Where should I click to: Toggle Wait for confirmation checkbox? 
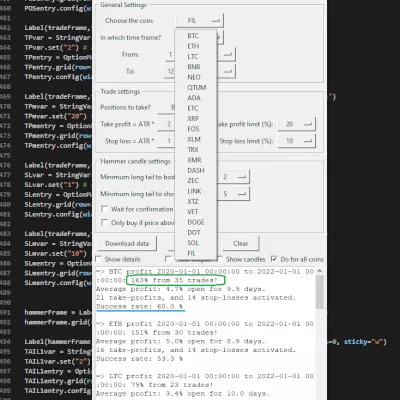coord(105,209)
